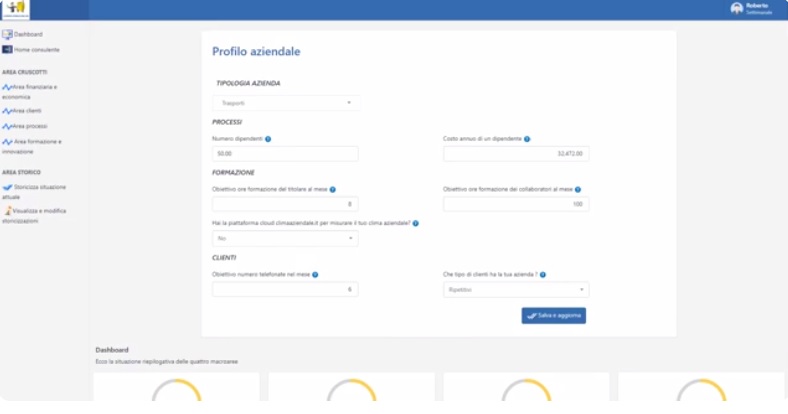Go to Home consulente in the sidebar
The height and width of the screenshot is (414, 788).
(x=36, y=49)
